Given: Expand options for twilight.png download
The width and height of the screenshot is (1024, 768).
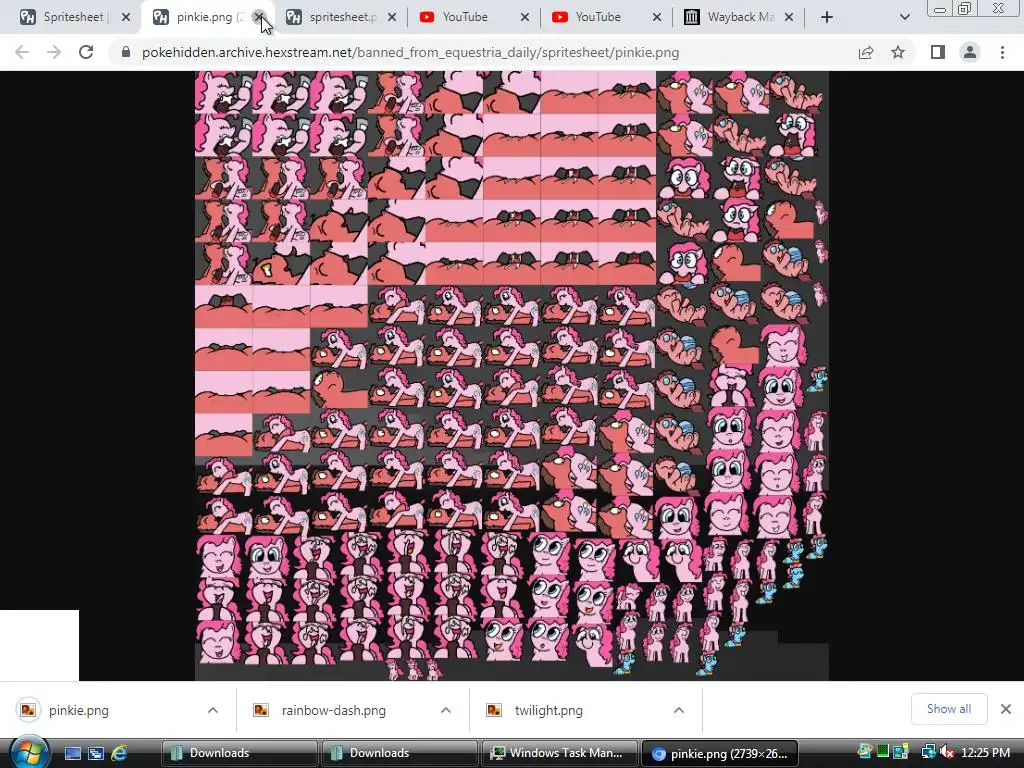Looking at the screenshot, I should pos(679,710).
